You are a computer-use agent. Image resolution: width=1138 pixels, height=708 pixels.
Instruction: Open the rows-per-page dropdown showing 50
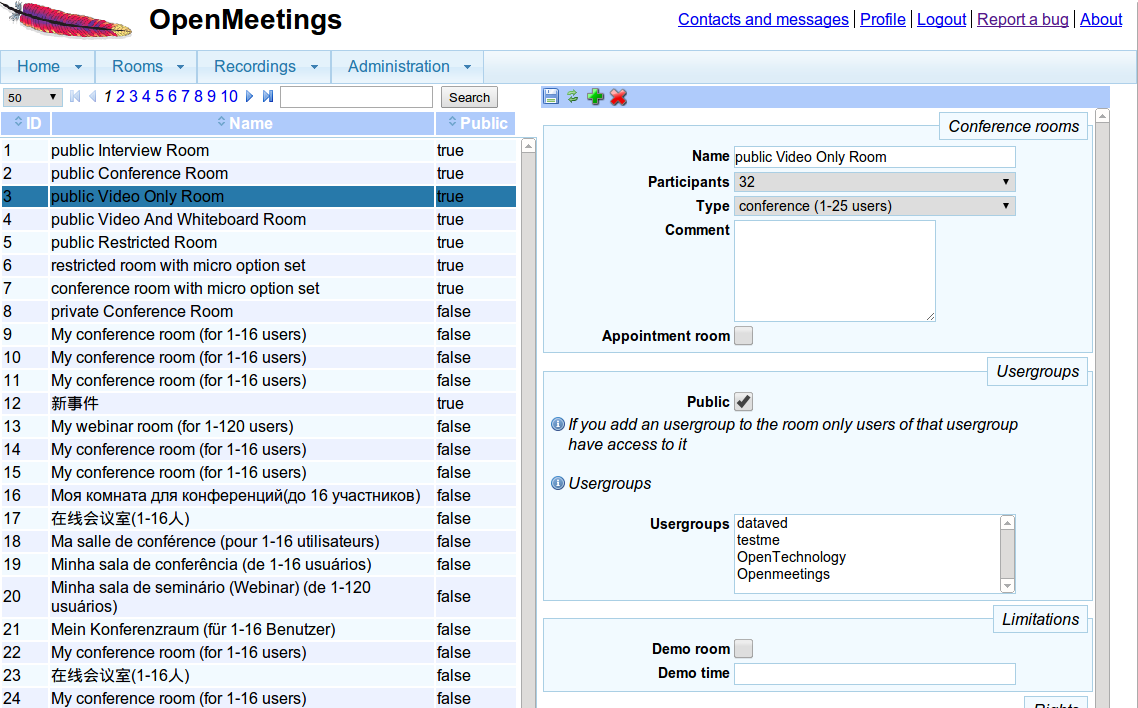point(33,97)
